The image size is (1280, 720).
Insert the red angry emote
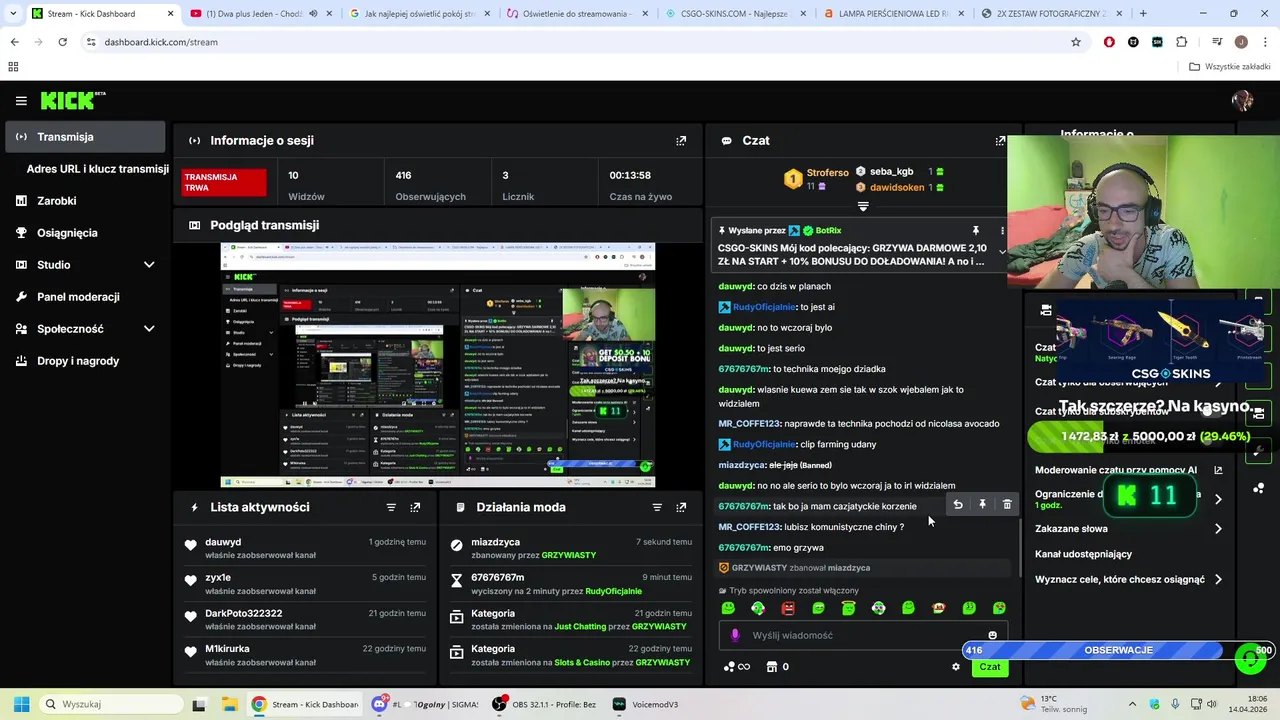(788, 608)
